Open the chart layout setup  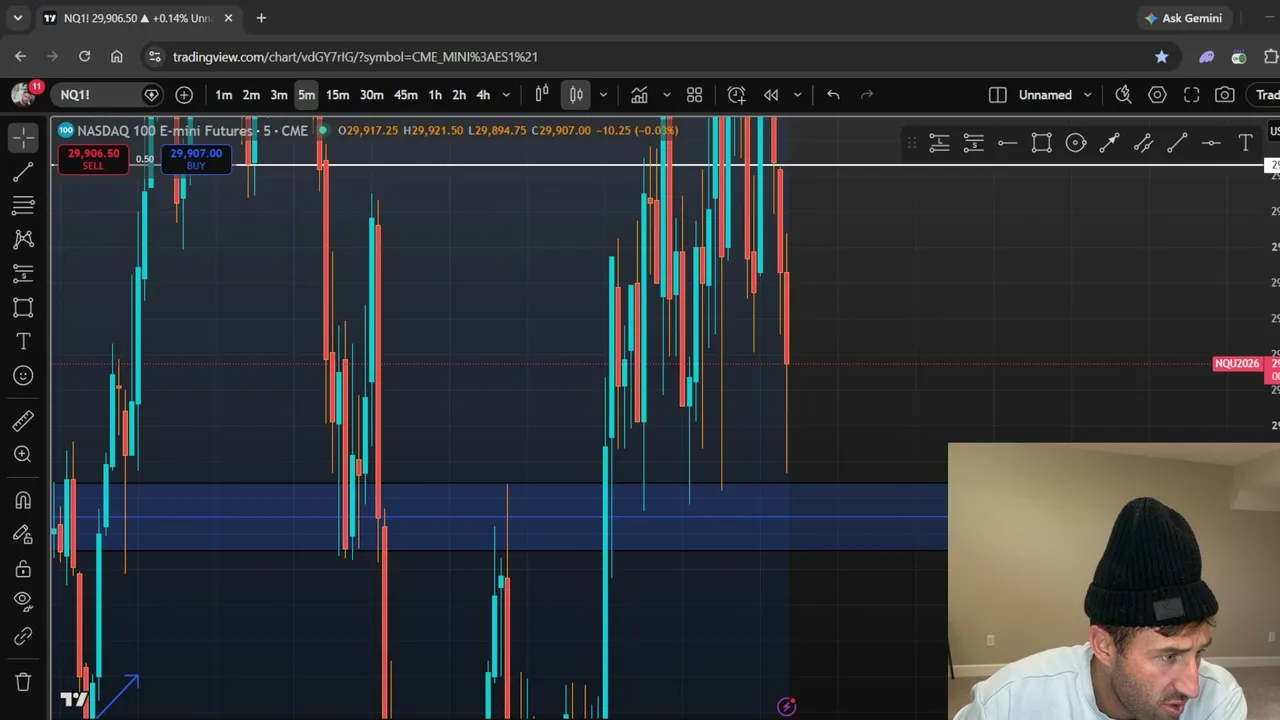click(x=997, y=95)
